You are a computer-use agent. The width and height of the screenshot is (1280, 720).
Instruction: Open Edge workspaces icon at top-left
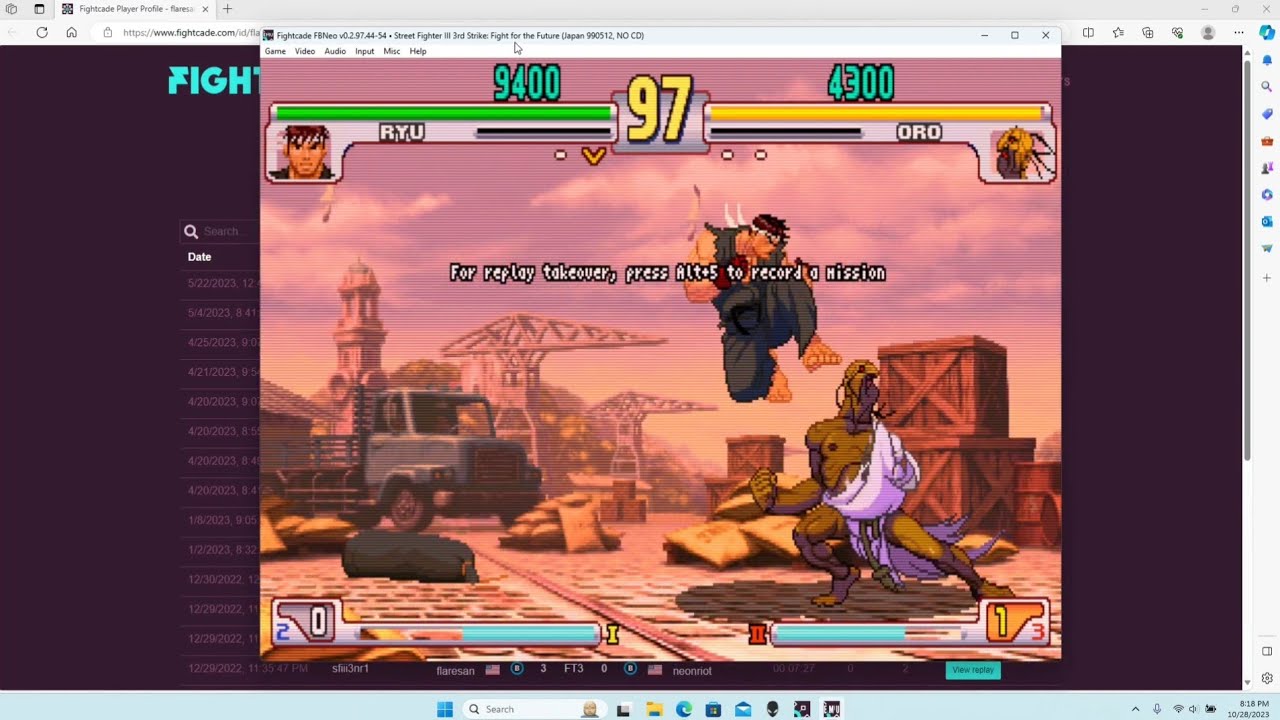[12, 9]
